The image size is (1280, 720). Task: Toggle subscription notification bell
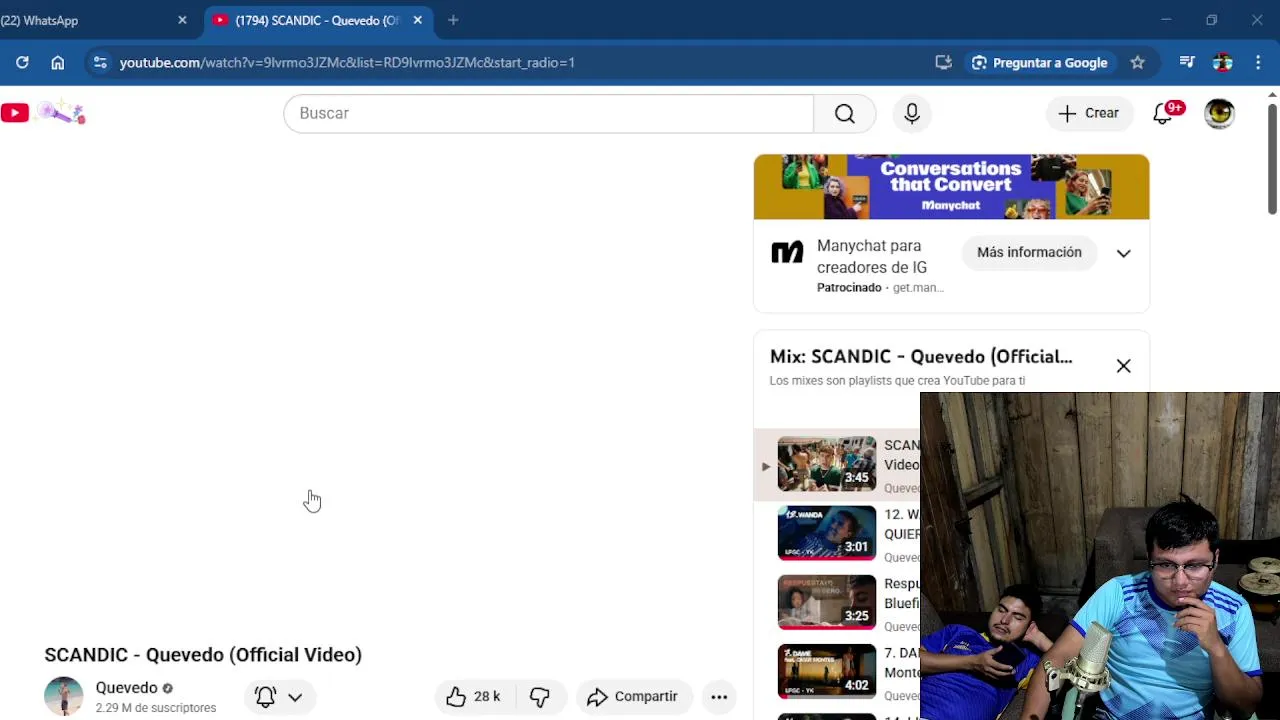click(265, 697)
